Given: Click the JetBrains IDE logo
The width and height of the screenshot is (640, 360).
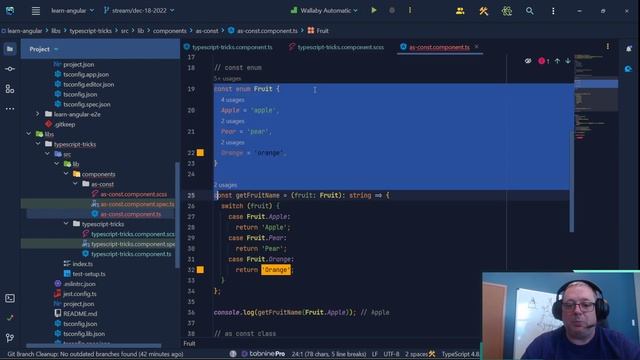Looking at the screenshot, I should 10,11.
